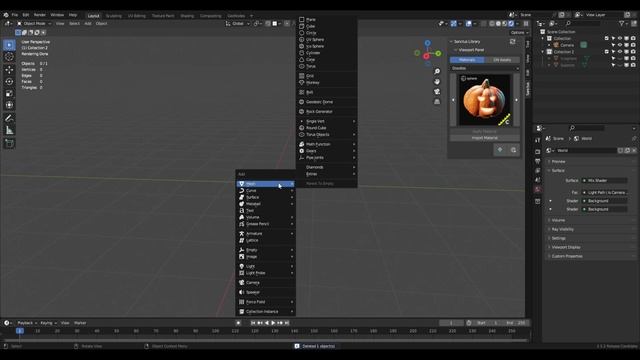
Task: Select the Transform tool
Action: click(9, 105)
